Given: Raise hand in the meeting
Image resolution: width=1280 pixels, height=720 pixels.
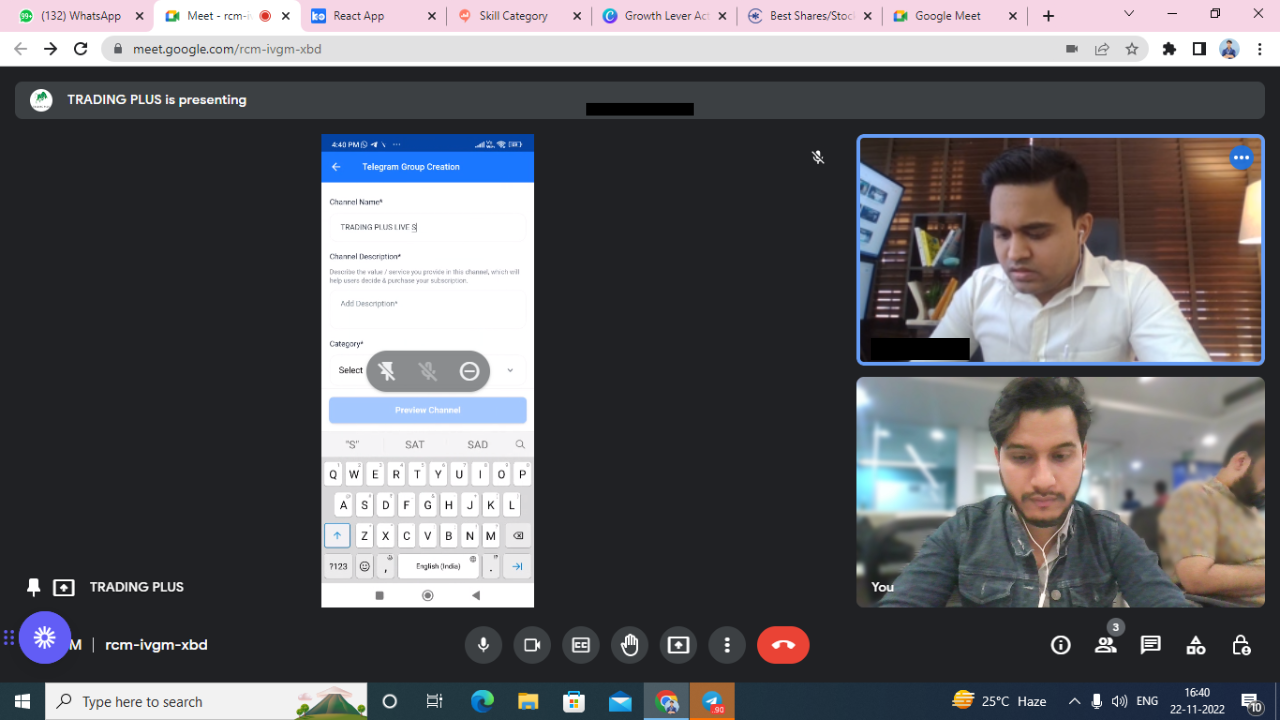Looking at the screenshot, I should pyautogui.click(x=630, y=645).
